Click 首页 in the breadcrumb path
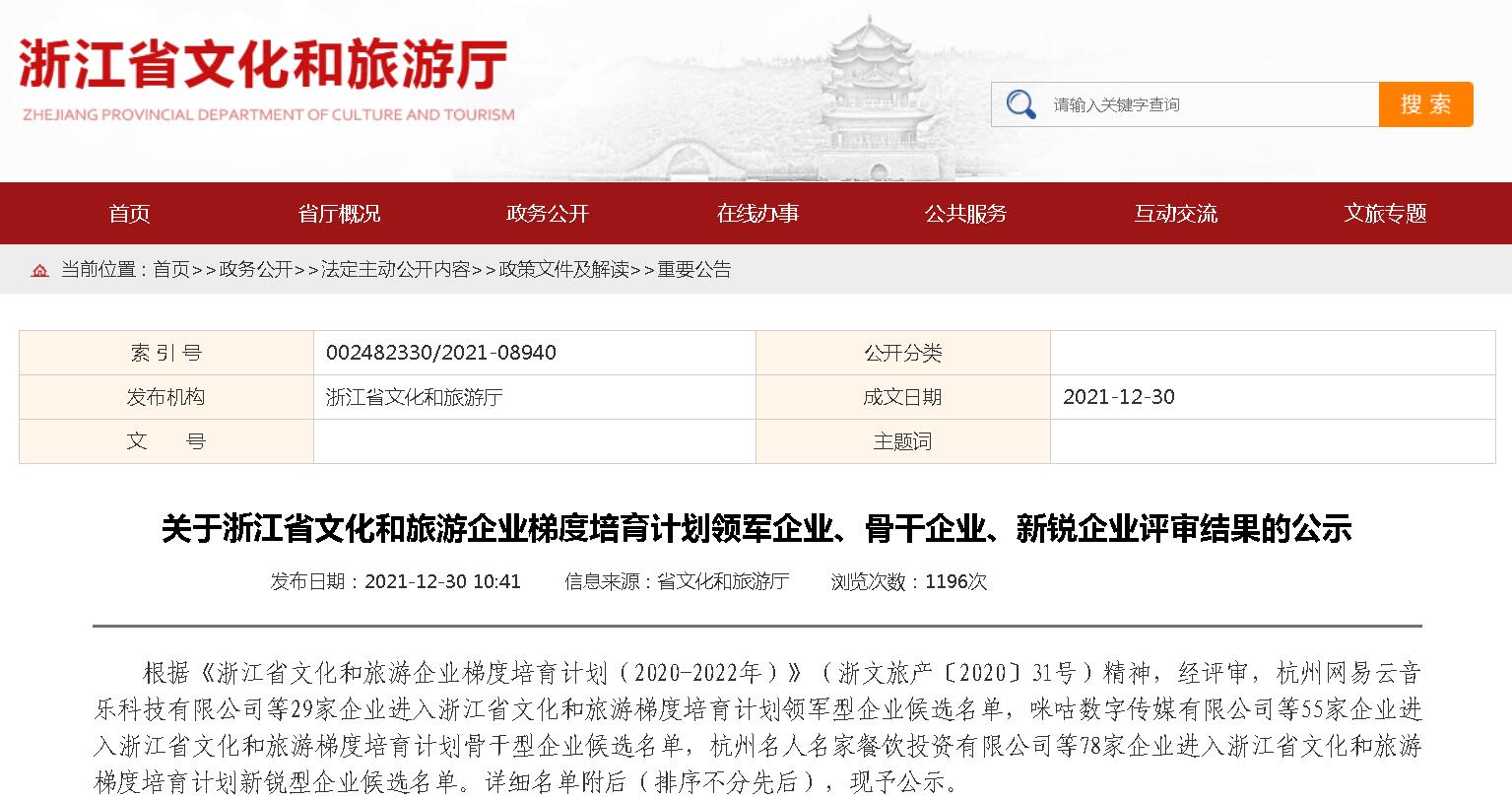Image resolution: width=1512 pixels, height=800 pixels. (170, 270)
